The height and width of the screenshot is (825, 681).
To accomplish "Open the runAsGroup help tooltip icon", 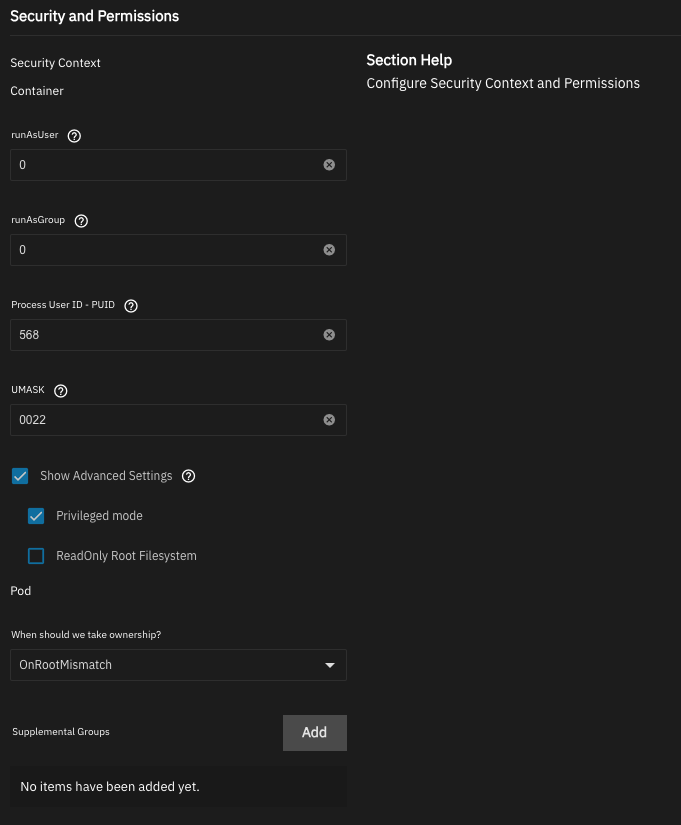I will point(82,221).
